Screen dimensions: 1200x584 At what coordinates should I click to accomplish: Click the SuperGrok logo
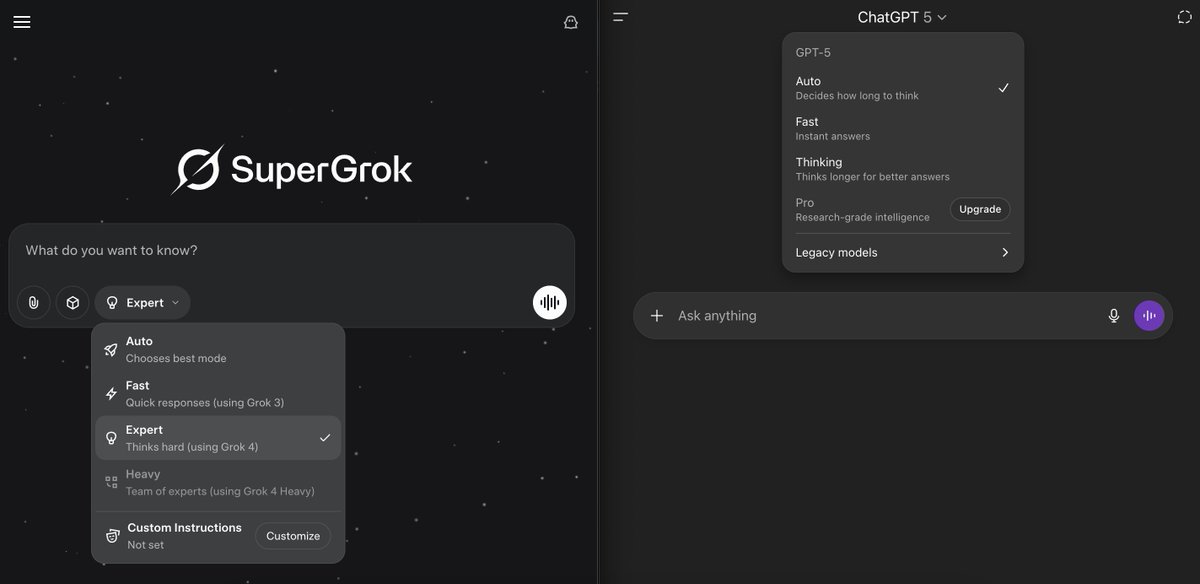tap(292, 169)
